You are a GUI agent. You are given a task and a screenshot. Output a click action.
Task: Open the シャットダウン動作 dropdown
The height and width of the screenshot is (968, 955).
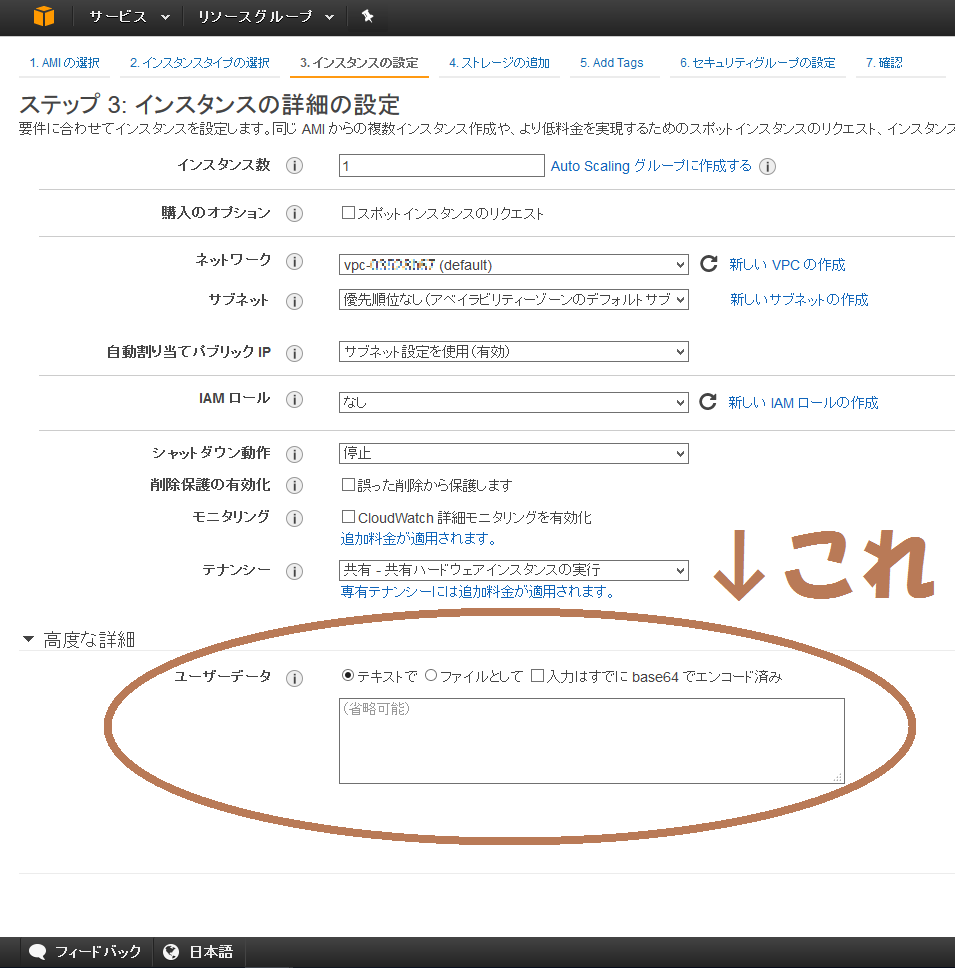(x=514, y=453)
